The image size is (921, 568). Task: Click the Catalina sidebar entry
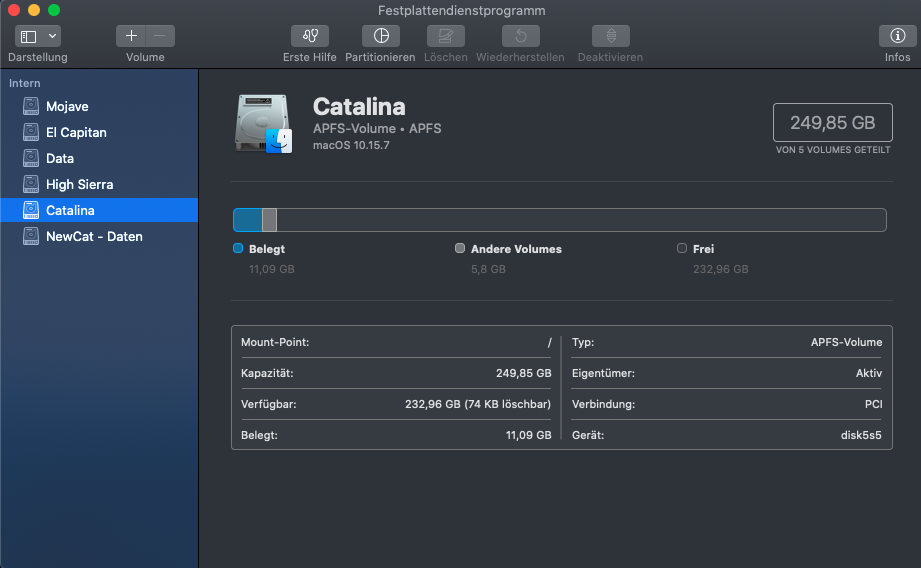click(70, 210)
